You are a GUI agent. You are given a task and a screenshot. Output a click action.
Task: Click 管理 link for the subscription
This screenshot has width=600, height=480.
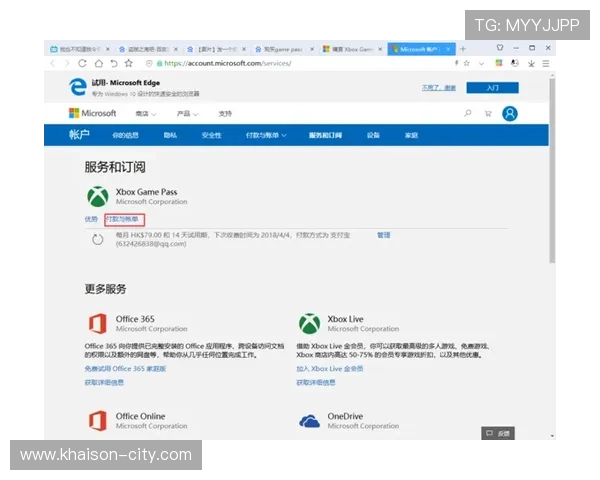tap(383, 235)
